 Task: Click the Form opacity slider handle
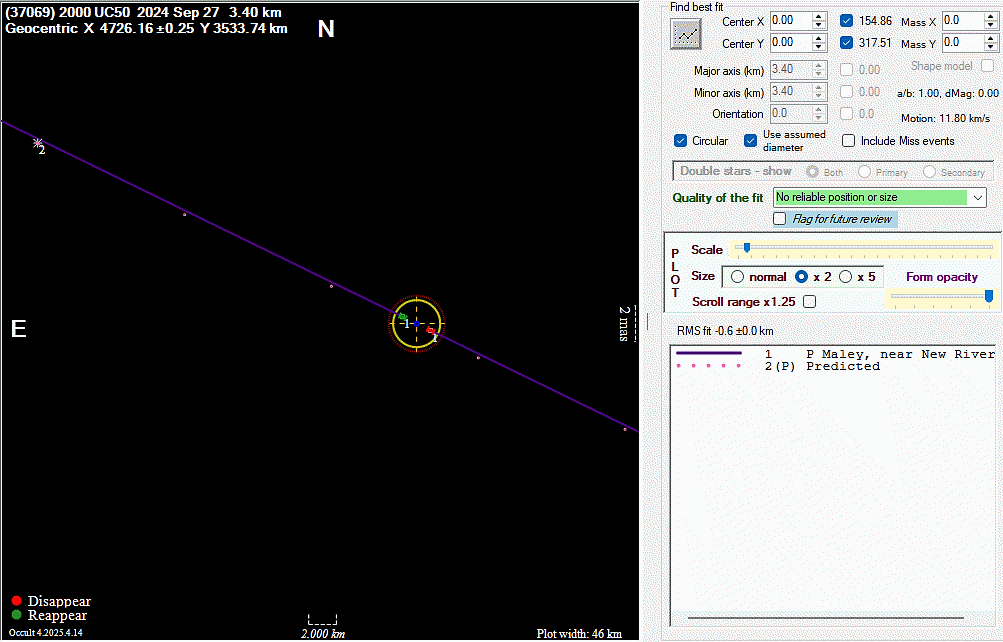989,296
